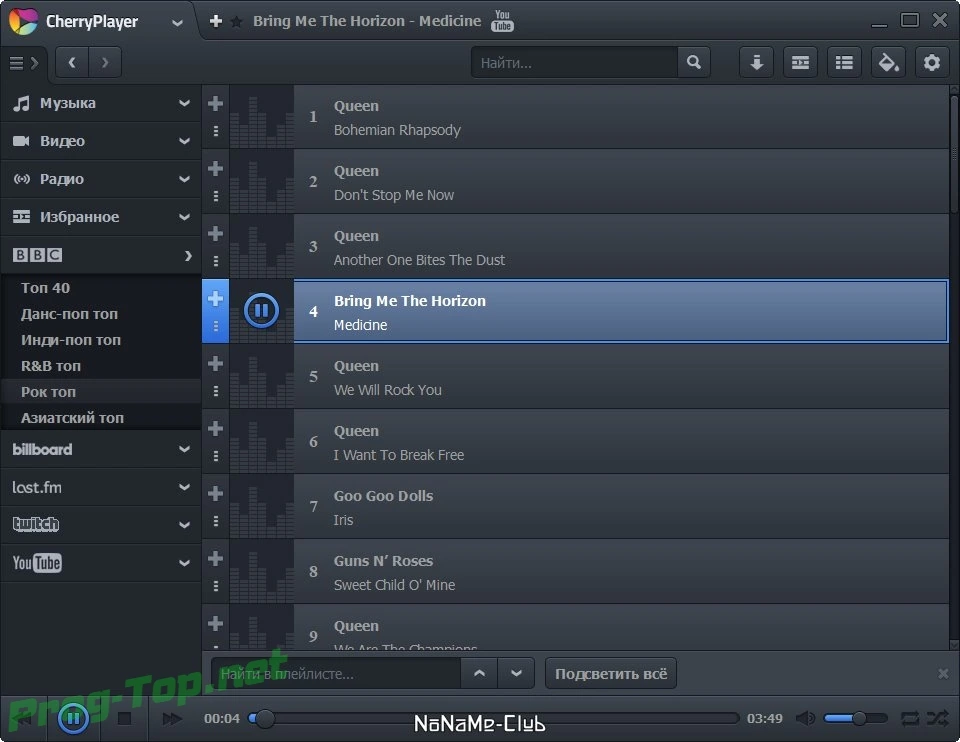Open thumbnail of Goo Goo Dolls Iris

261,506
